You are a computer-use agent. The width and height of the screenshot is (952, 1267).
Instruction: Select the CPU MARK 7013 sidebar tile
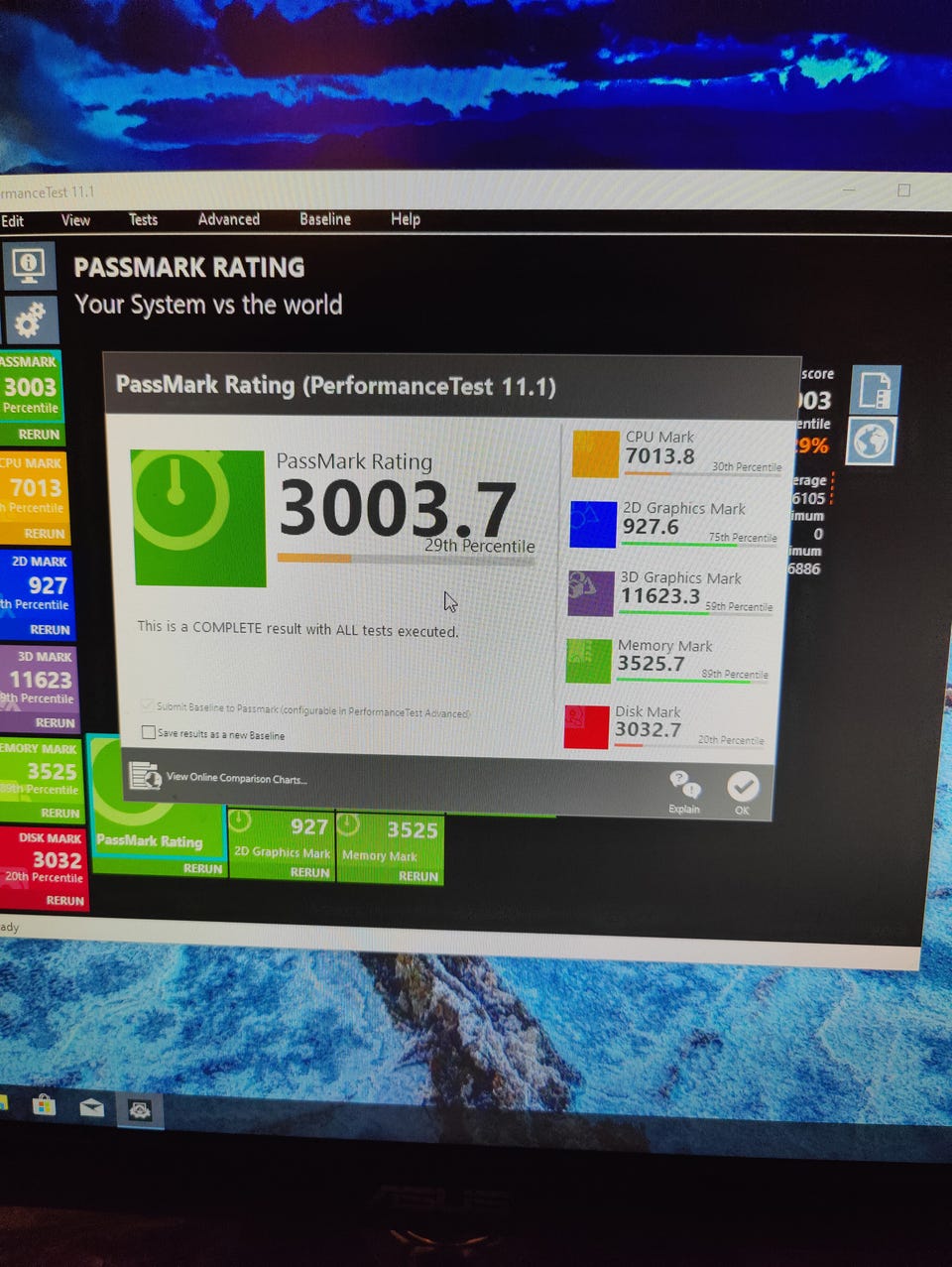[x=34, y=497]
